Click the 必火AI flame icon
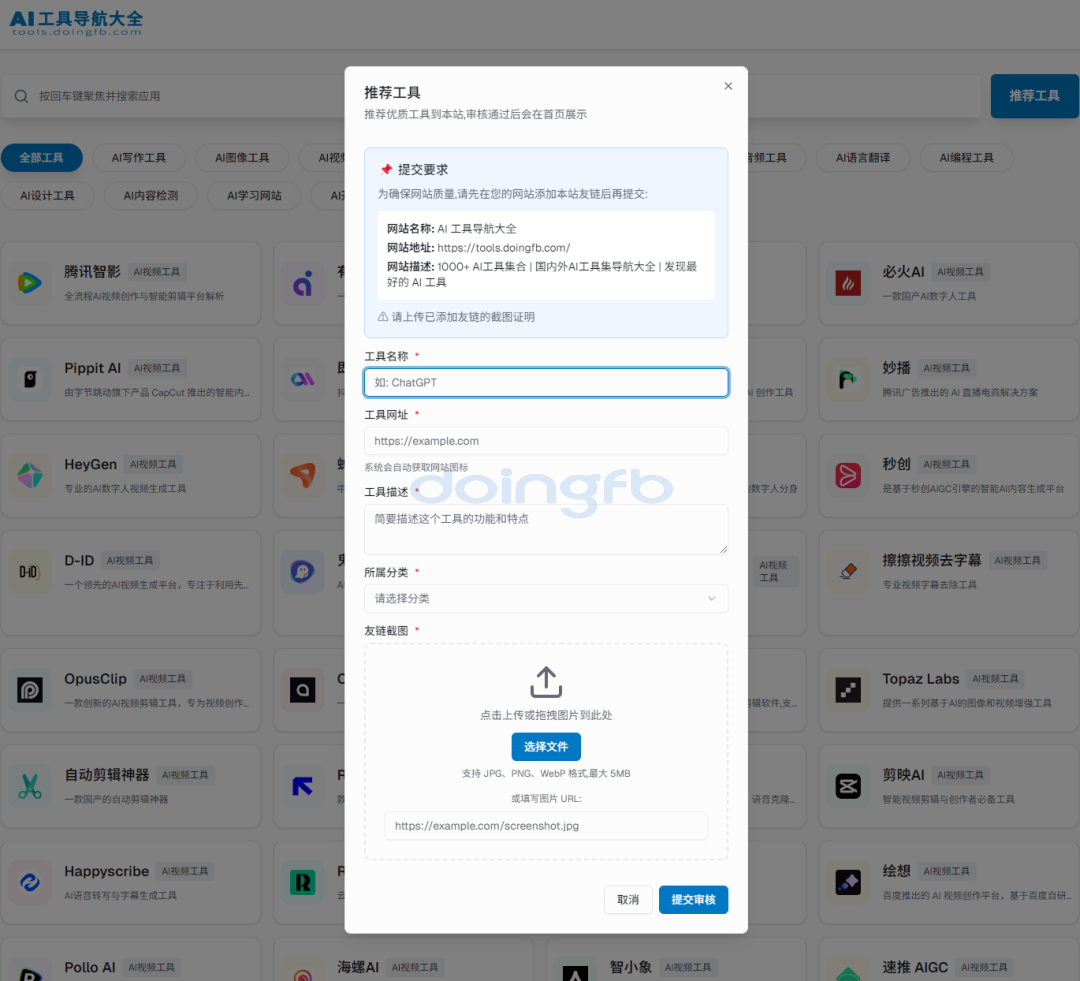 (848, 283)
